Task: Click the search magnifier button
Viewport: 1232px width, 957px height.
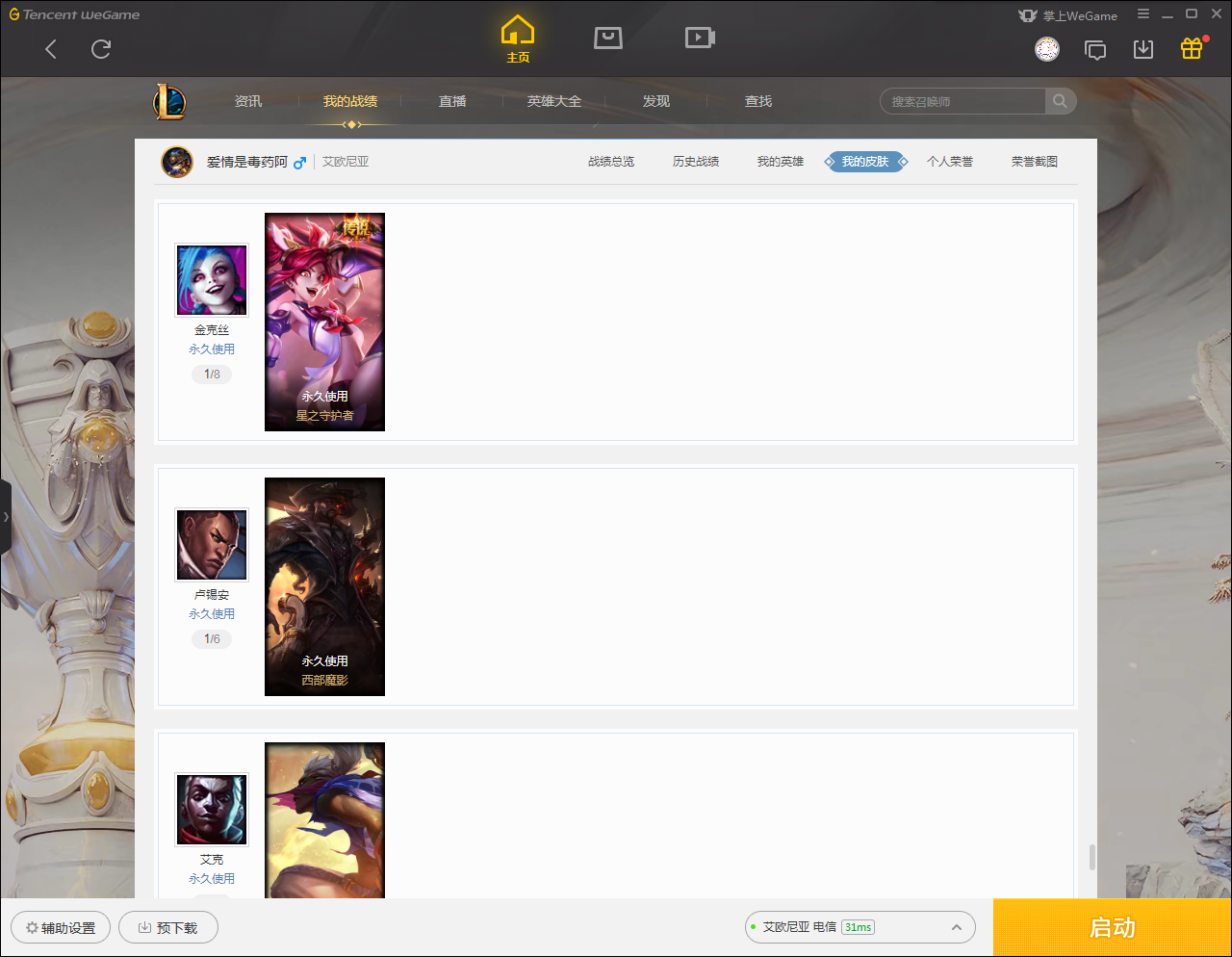Action: (1060, 101)
